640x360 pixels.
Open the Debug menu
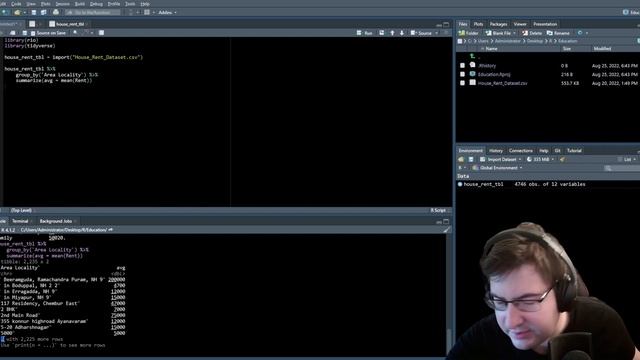click(96, 4)
